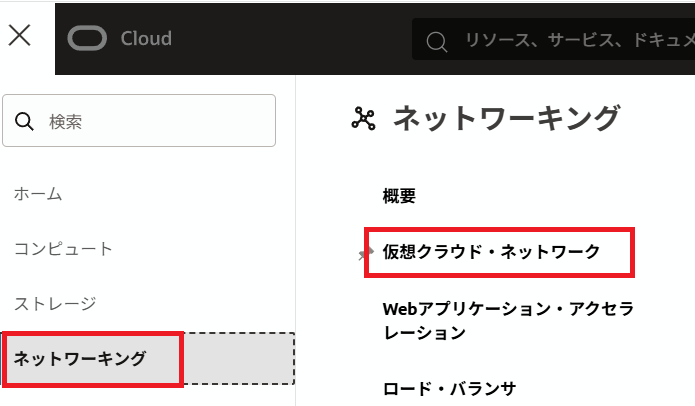This screenshot has width=695, height=406.
Task: Focus the リソース、サービス header search field
Action: [570, 41]
